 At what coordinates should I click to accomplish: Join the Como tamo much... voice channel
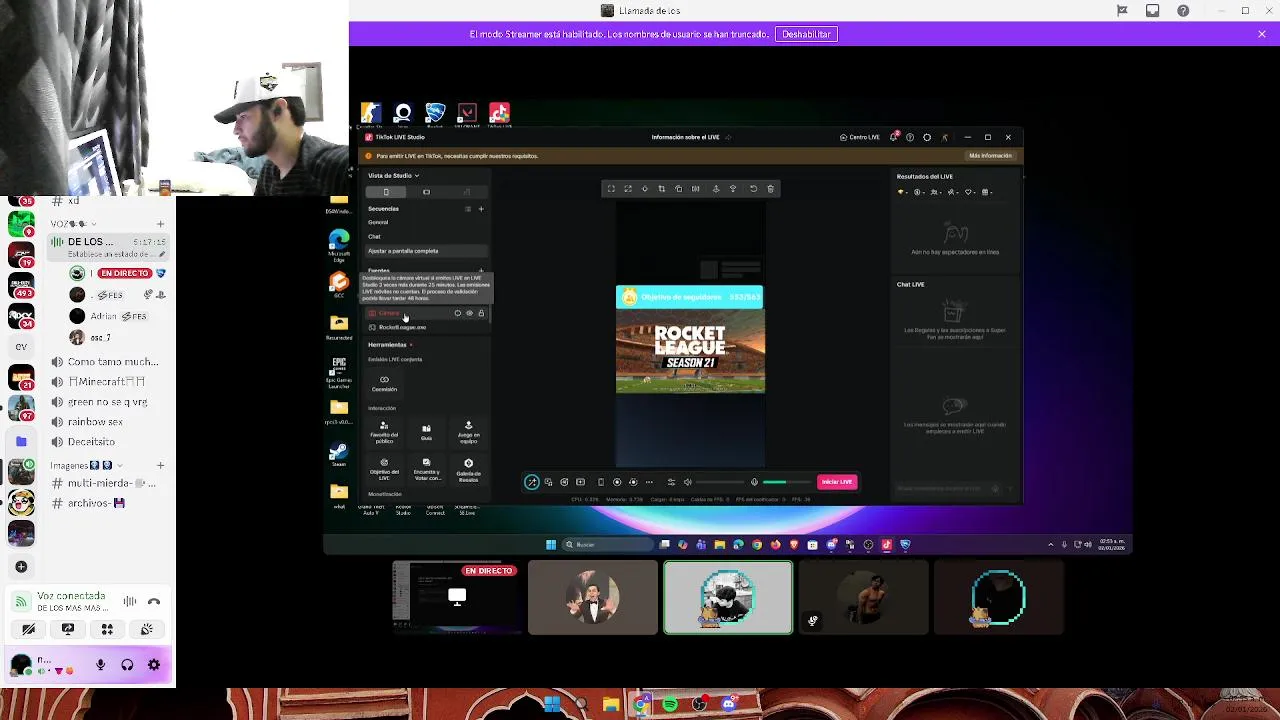click(x=108, y=362)
